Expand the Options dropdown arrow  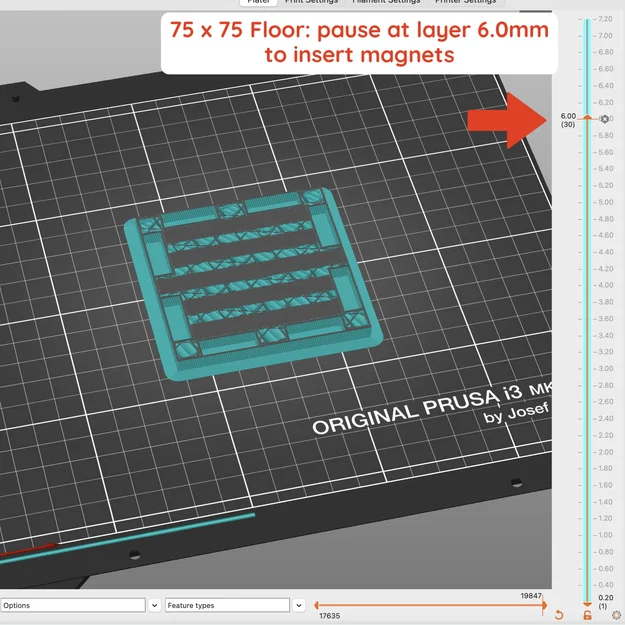[154, 605]
